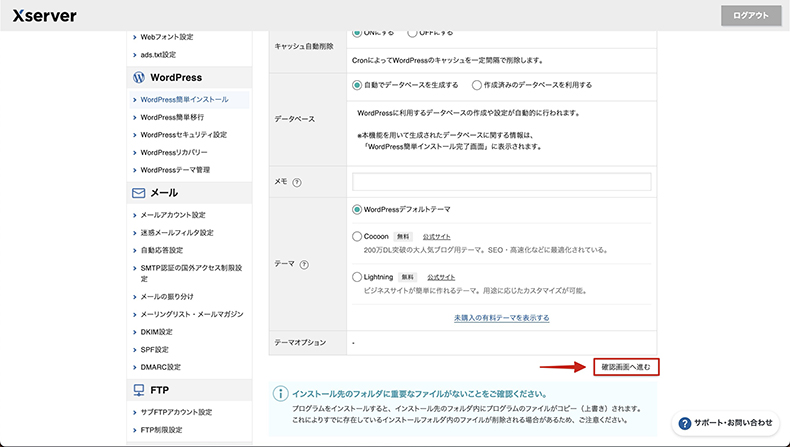Image resolution: width=790 pixels, height=447 pixels.
Task: Open メールの振り分け menu item
Action: click(167, 296)
